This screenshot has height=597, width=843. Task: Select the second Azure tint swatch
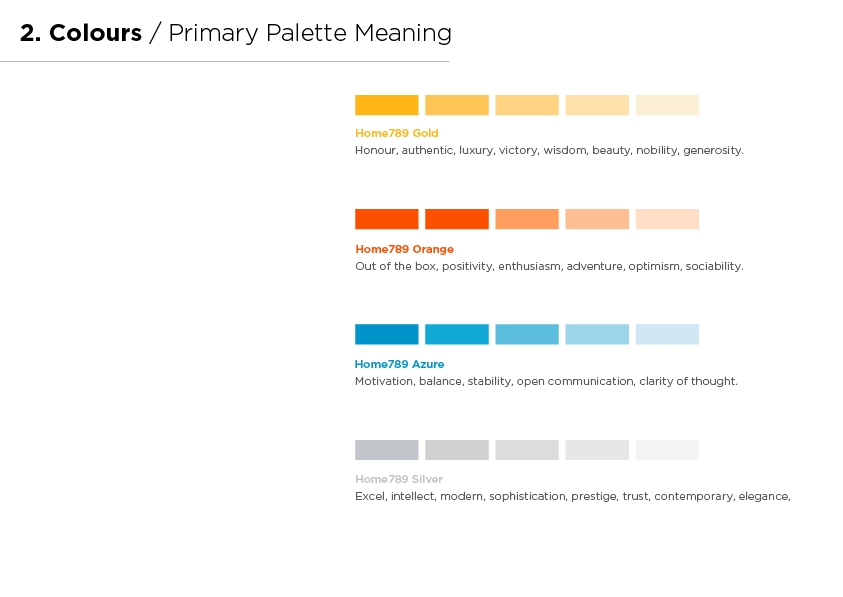coord(457,334)
